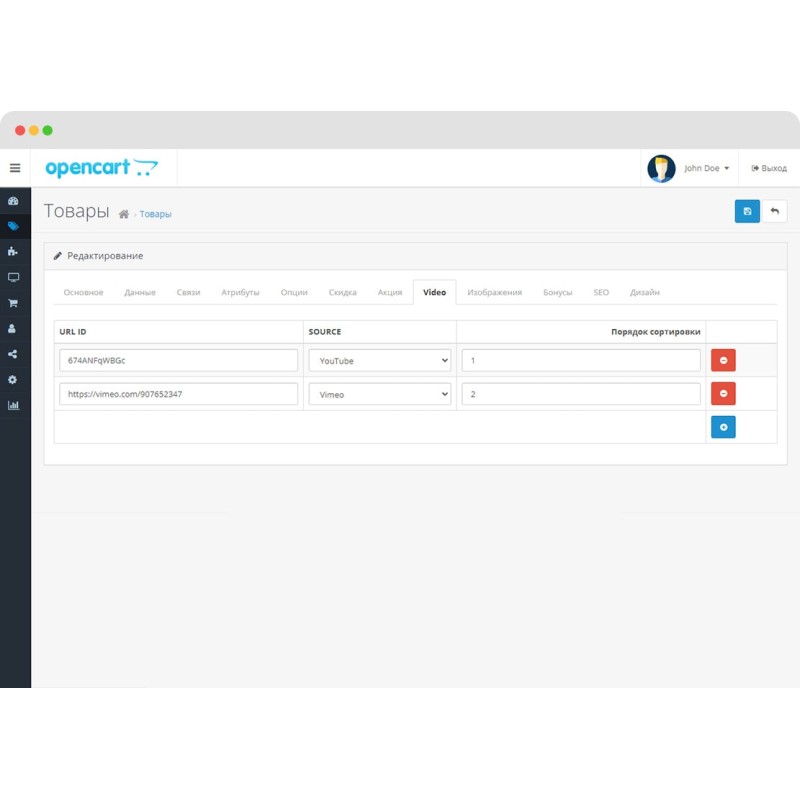Click the URL ID field with vimeo.com link

click(178, 394)
